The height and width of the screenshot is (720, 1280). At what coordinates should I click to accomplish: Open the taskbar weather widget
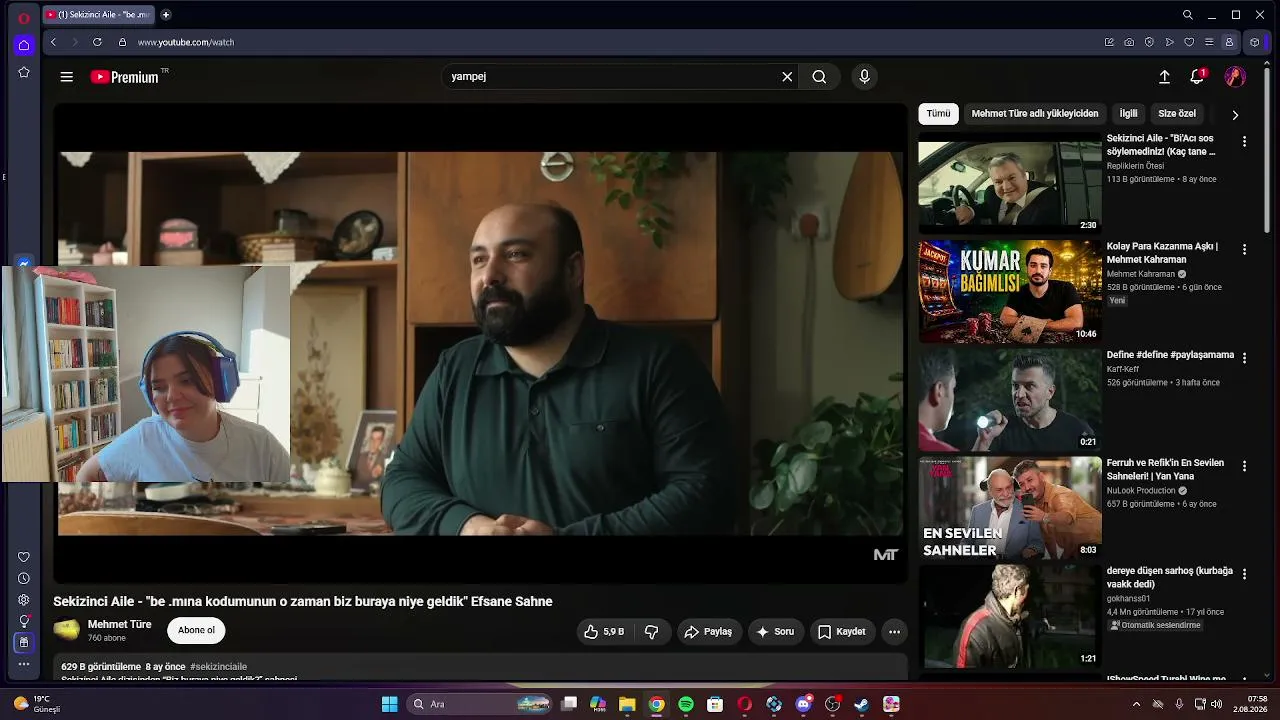tap(38, 704)
